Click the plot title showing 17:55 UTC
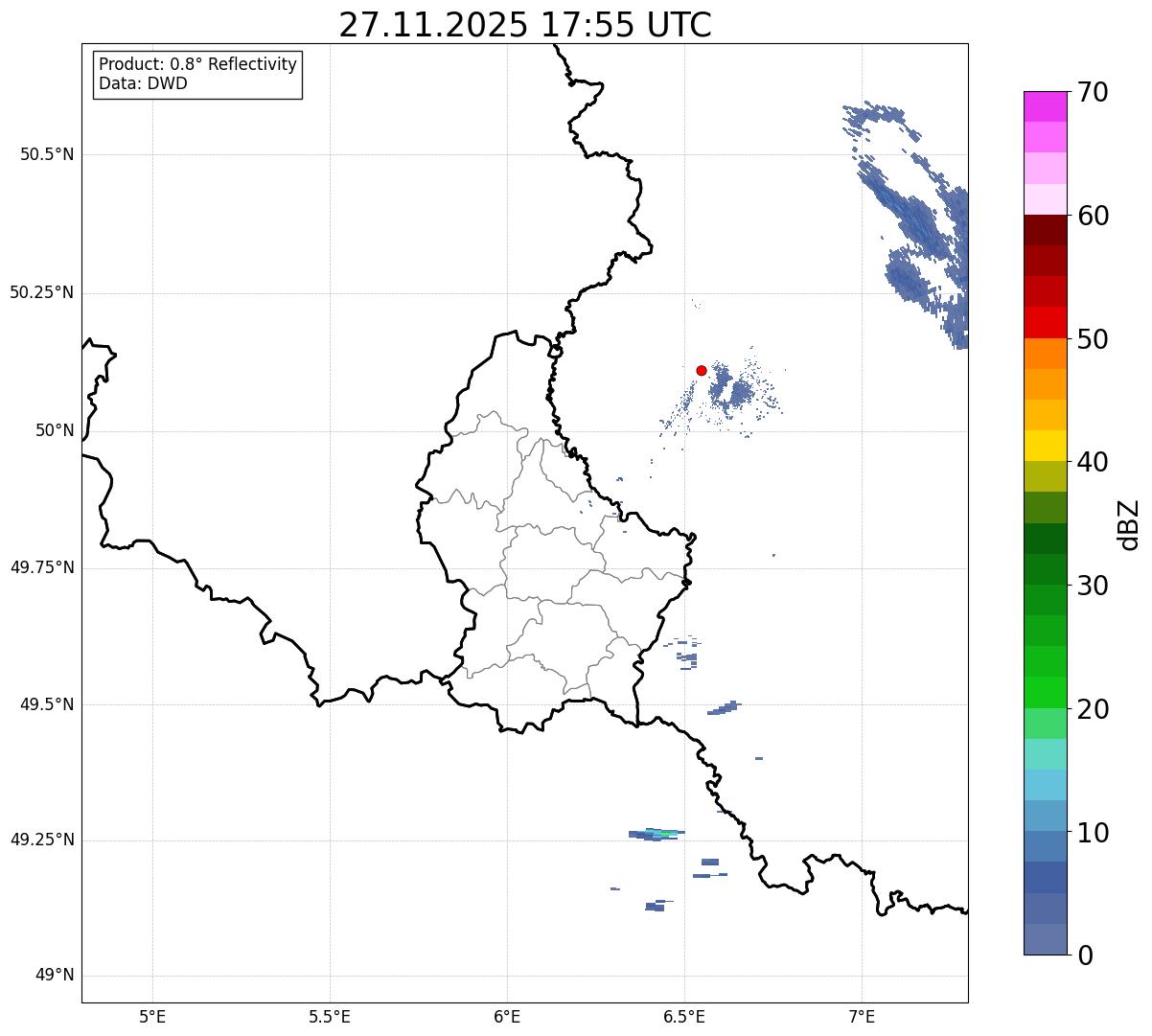 coord(525,24)
